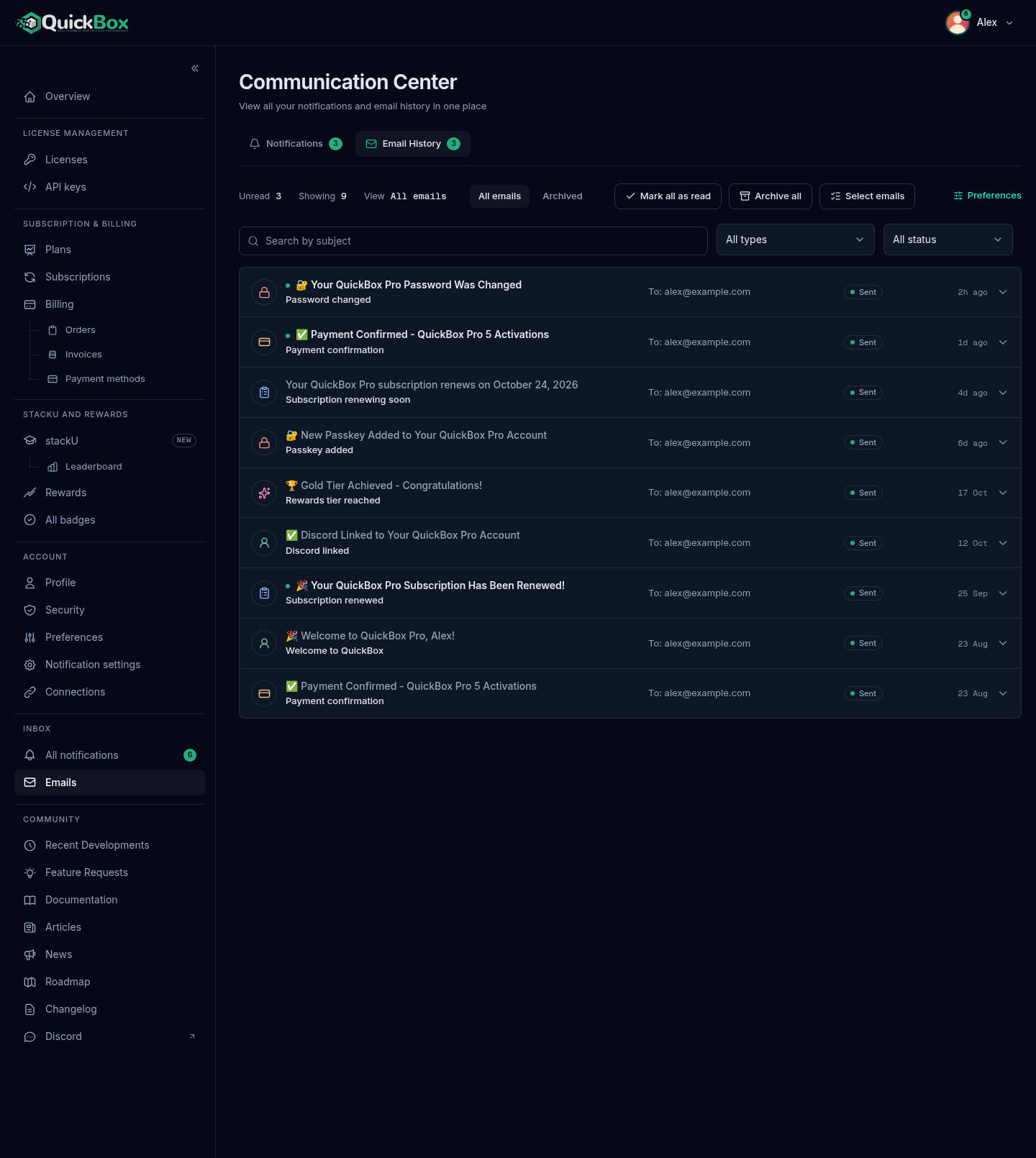The image size is (1036, 1158).
Task: Open the Preferences link at top right
Action: (x=987, y=196)
